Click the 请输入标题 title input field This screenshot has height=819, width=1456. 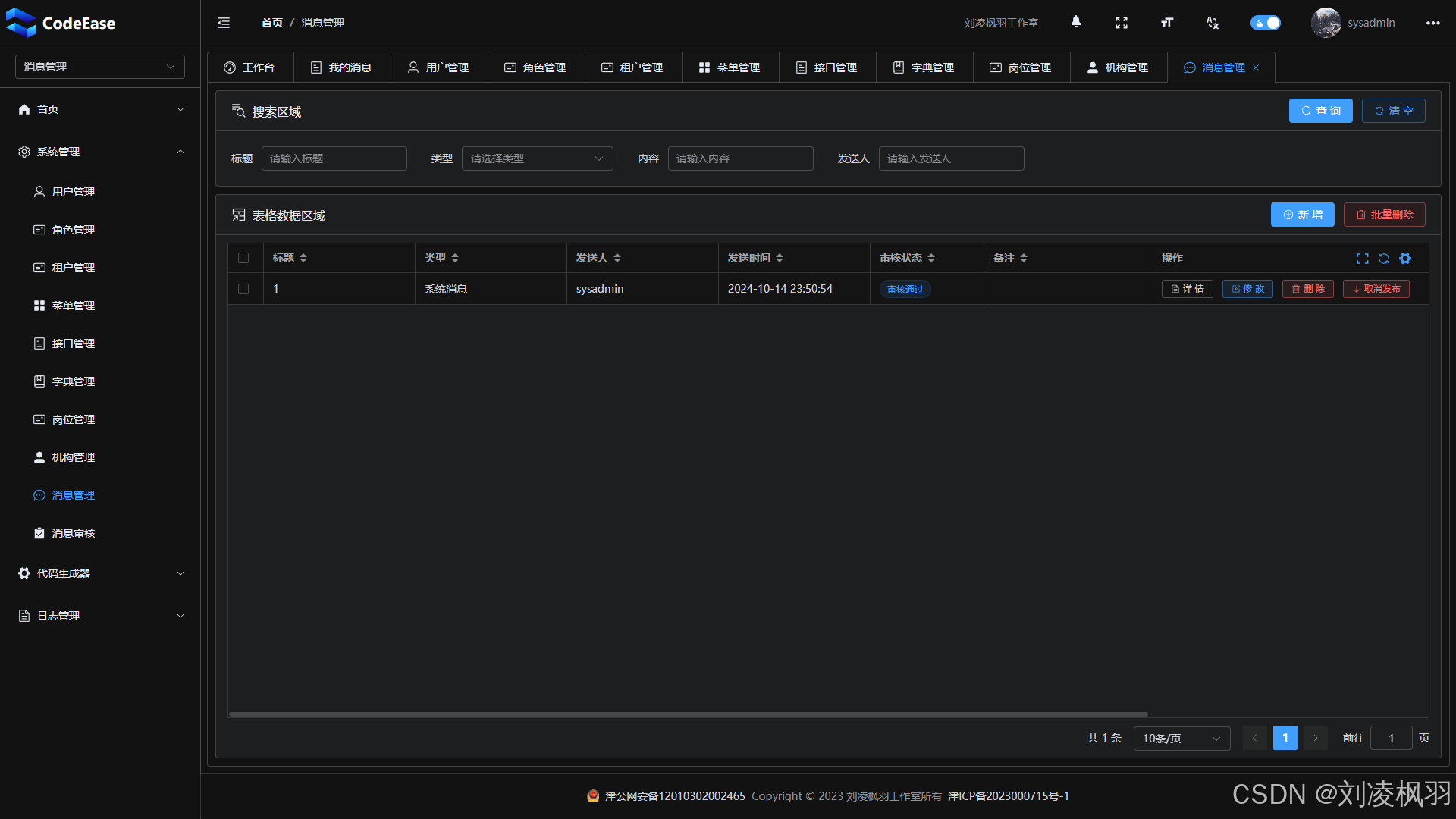coord(334,158)
